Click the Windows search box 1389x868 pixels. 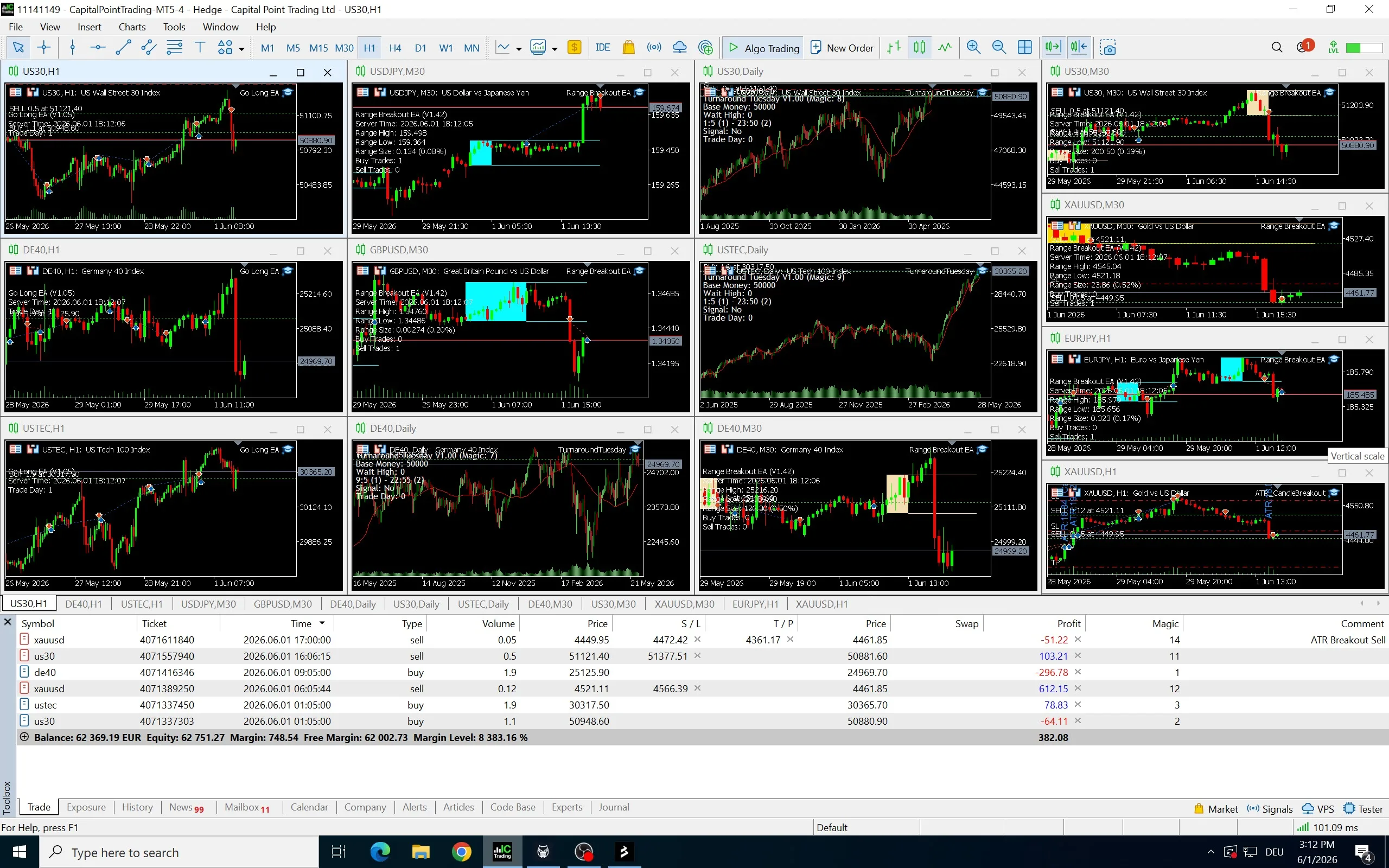(x=179, y=852)
